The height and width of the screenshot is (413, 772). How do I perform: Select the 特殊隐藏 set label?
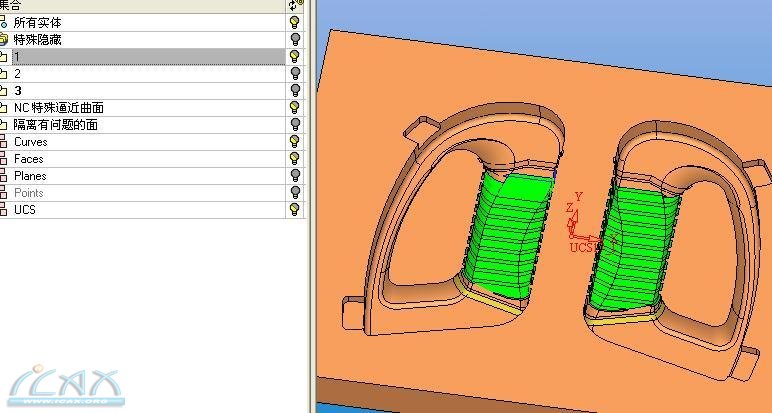37,39
